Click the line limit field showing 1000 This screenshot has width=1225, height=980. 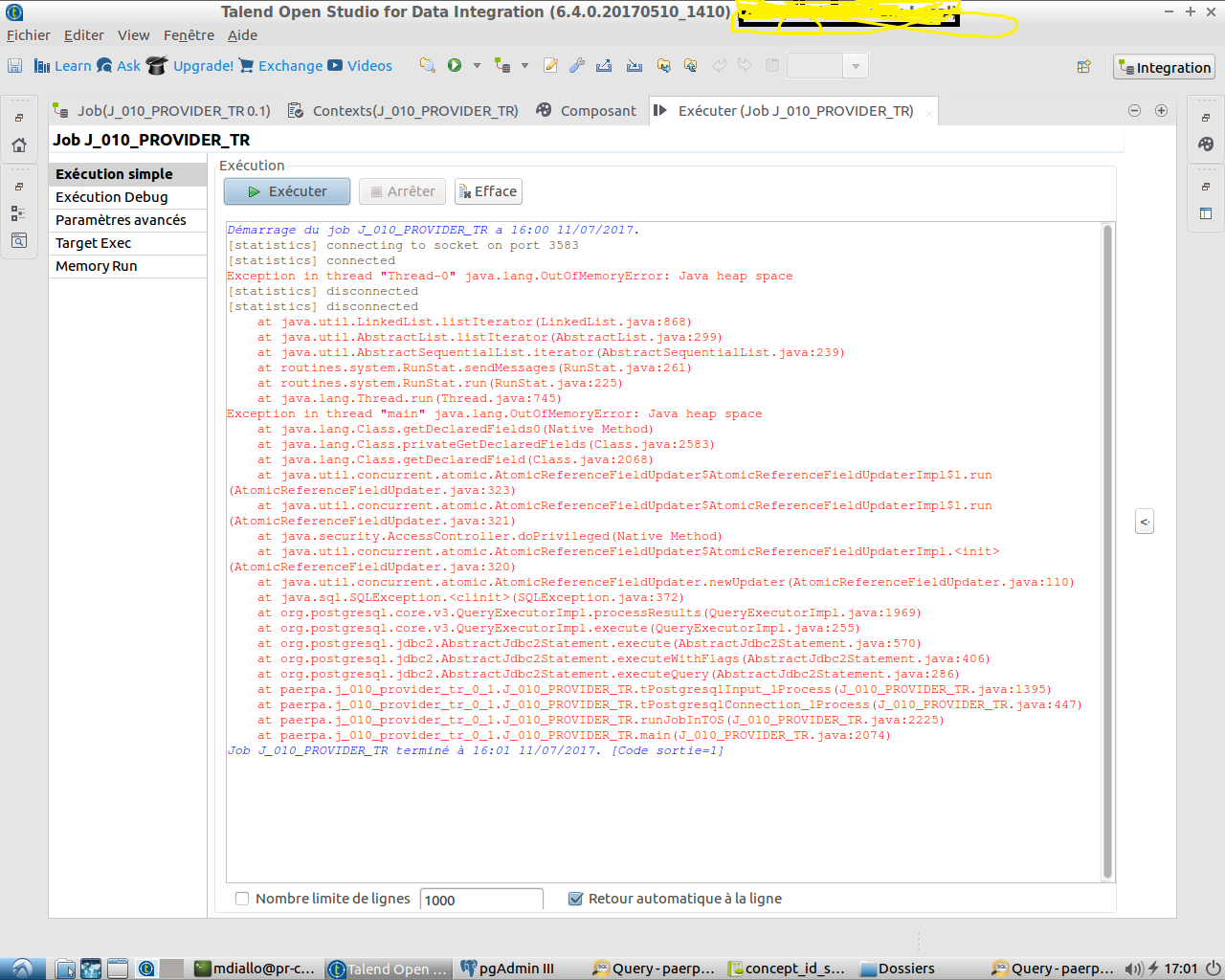[481, 900]
